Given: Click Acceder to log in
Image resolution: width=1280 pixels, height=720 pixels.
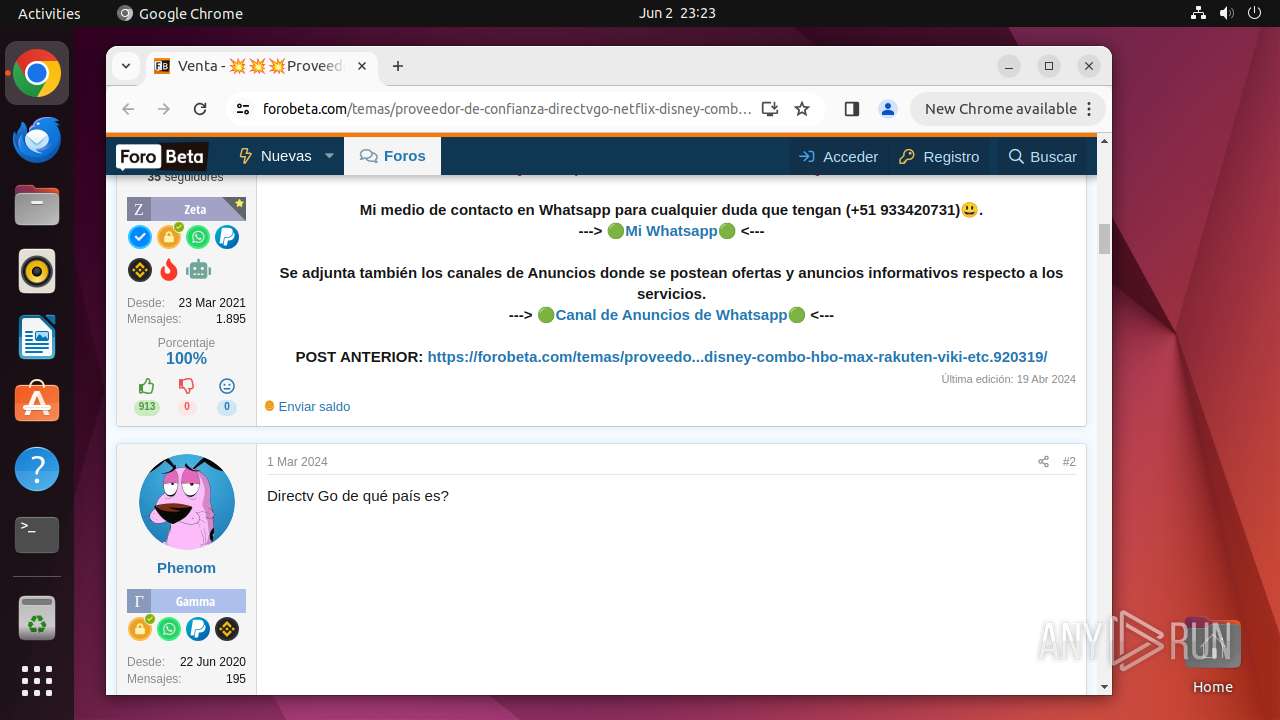Looking at the screenshot, I should [839, 156].
